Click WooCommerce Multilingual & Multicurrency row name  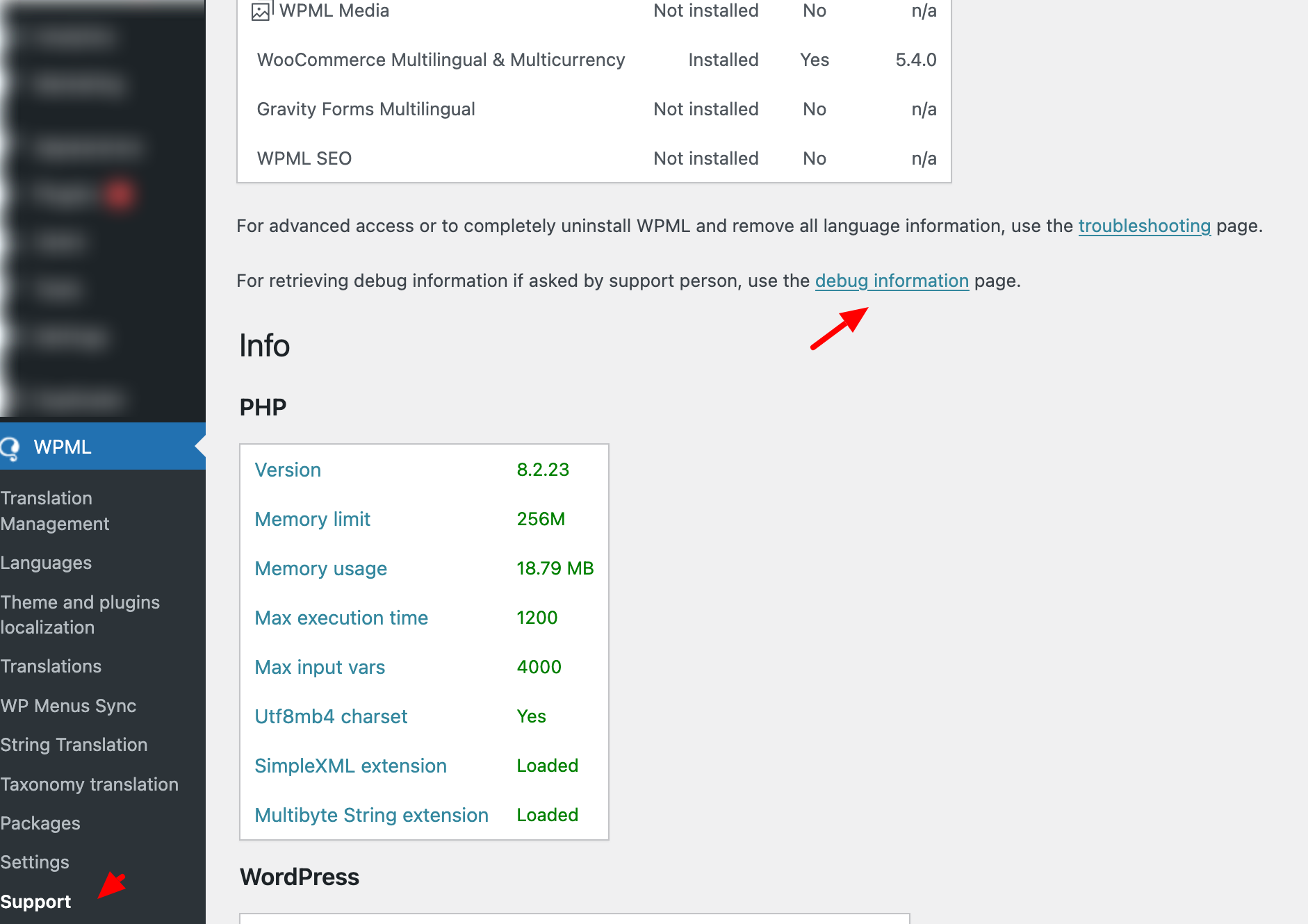pyautogui.click(x=441, y=60)
